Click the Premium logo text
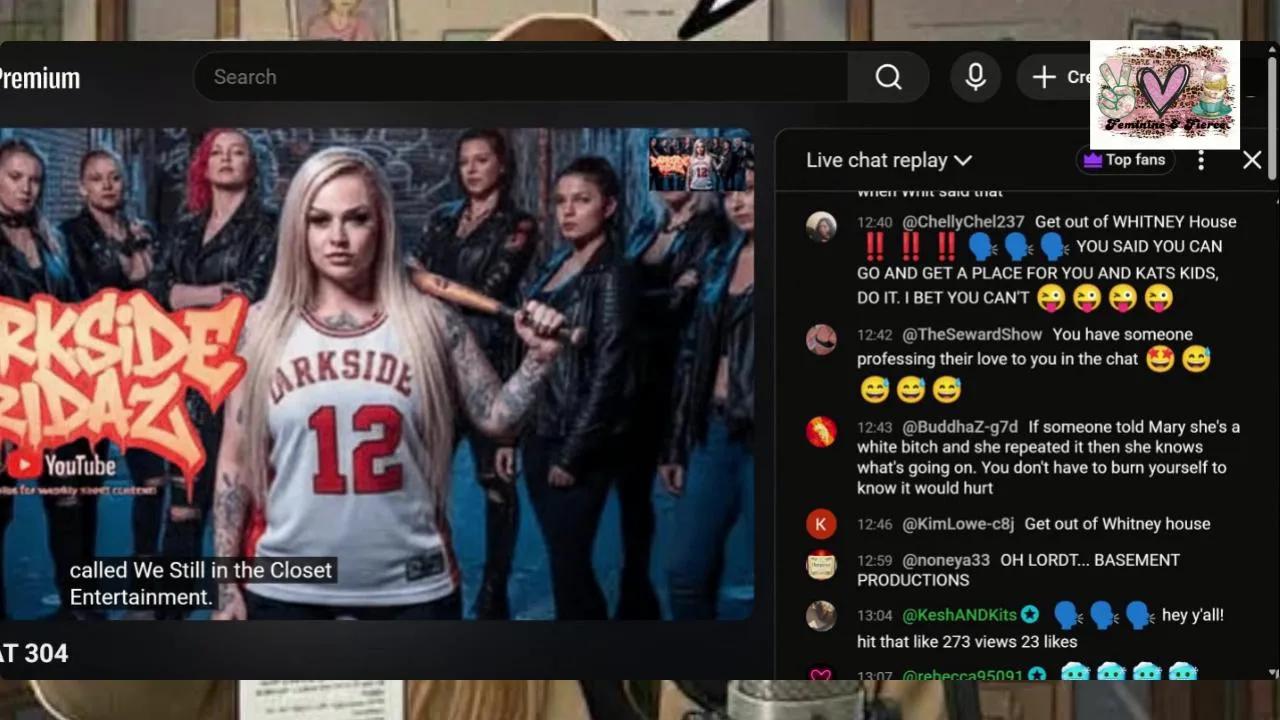Image resolution: width=1280 pixels, height=720 pixels. pyautogui.click(x=40, y=78)
